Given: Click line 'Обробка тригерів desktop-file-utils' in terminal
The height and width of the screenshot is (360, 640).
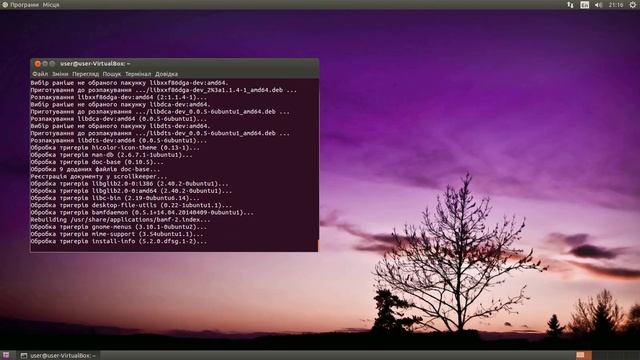Looking at the screenshot, I should [131, 205].
